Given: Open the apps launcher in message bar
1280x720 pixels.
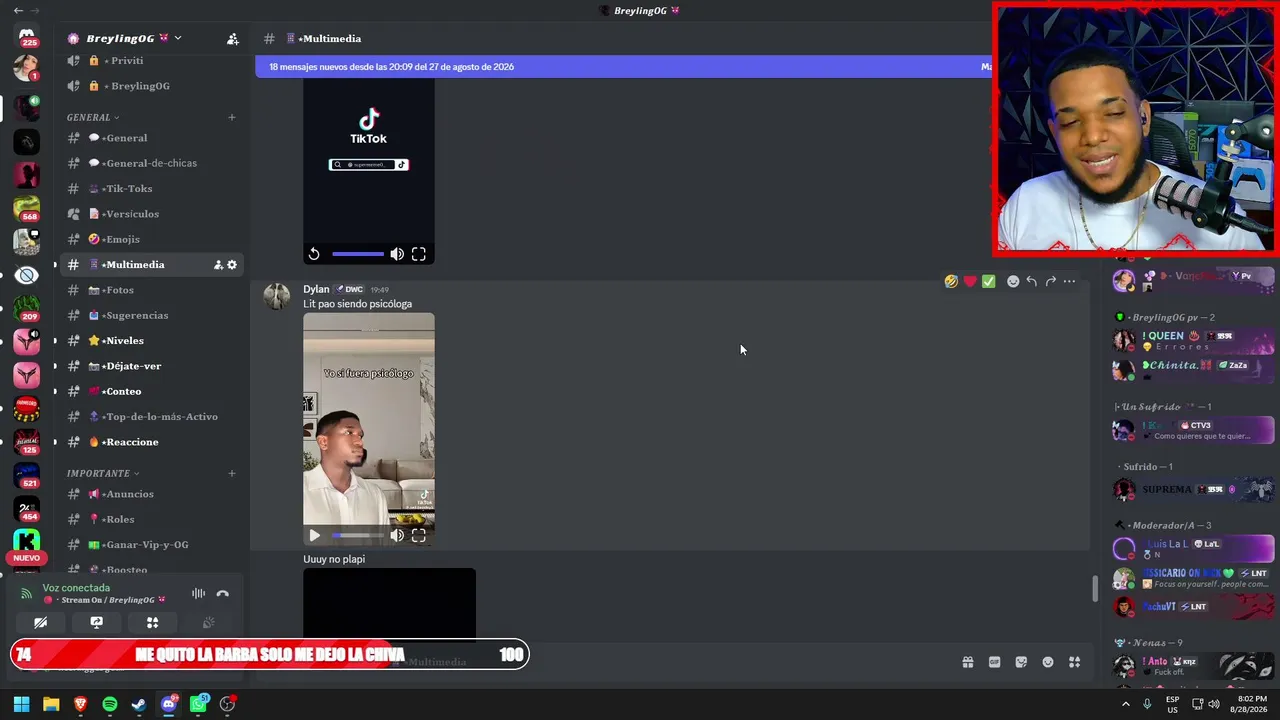Looking at the screenshot, I should (1075, 662).
